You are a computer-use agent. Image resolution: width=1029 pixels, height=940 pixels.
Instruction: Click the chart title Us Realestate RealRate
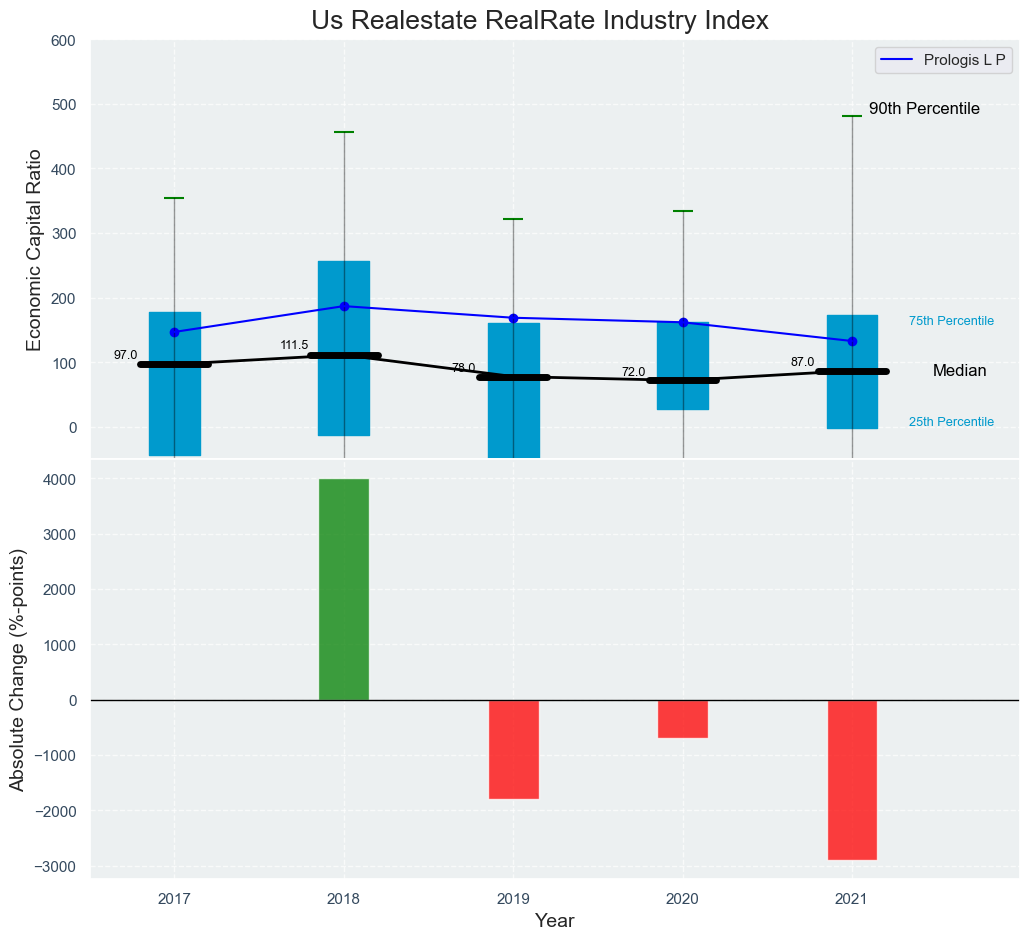[539, 20]
